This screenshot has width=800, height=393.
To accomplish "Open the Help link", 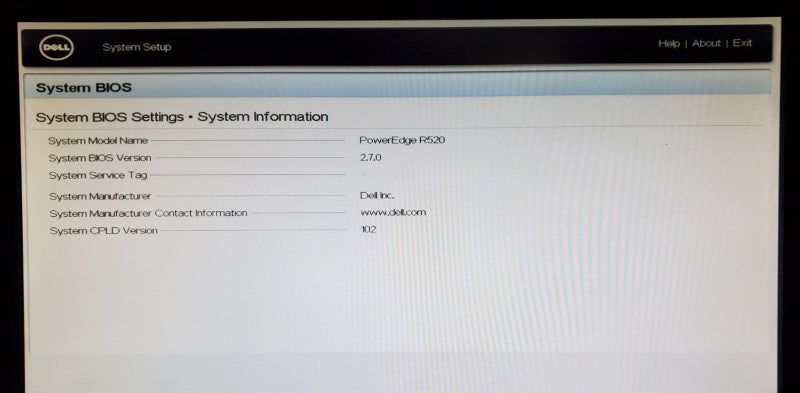I will click(669, 43).
